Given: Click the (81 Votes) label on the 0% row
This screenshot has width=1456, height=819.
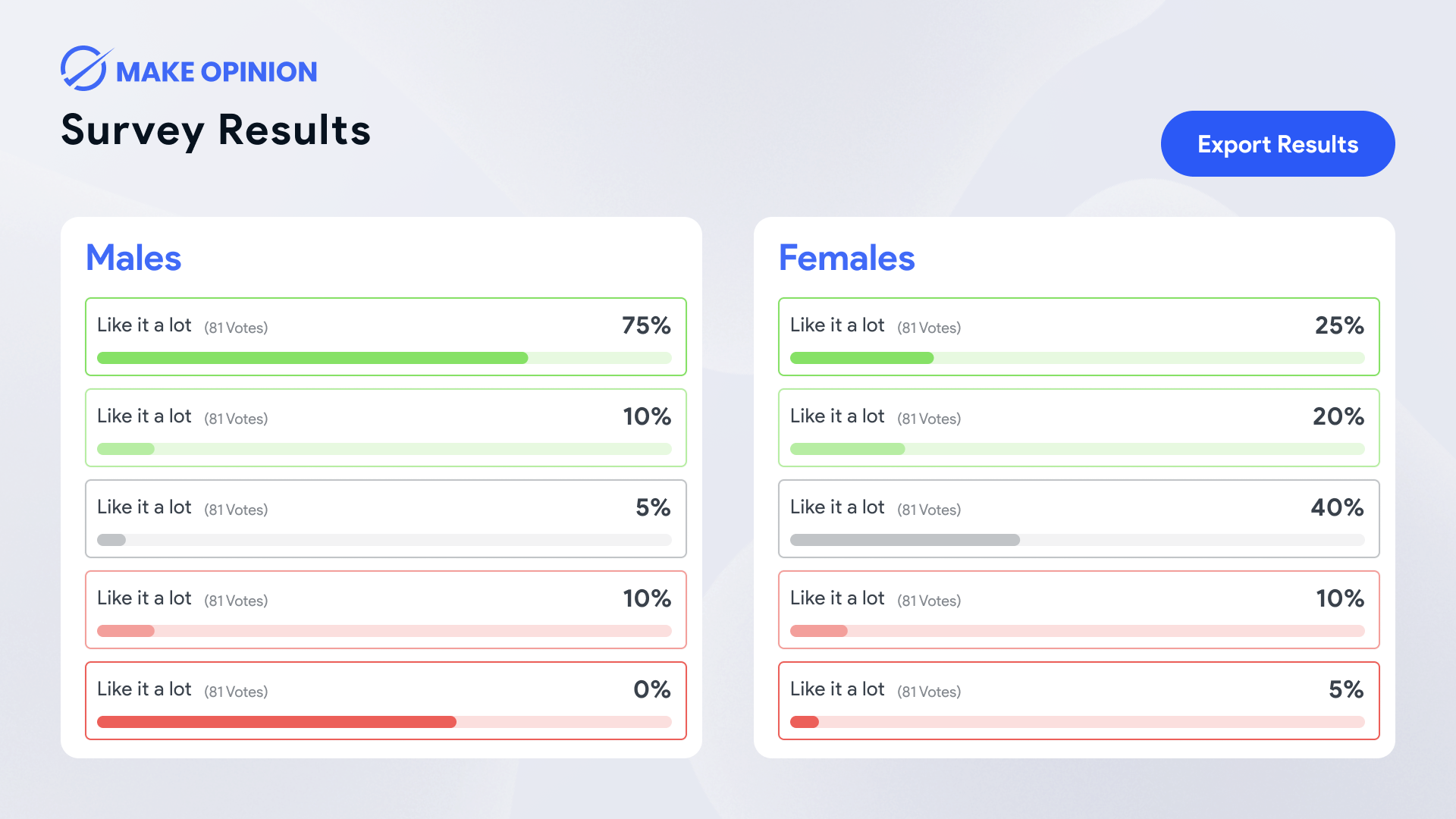Looking at the screenshot, I should pos(236,691).
